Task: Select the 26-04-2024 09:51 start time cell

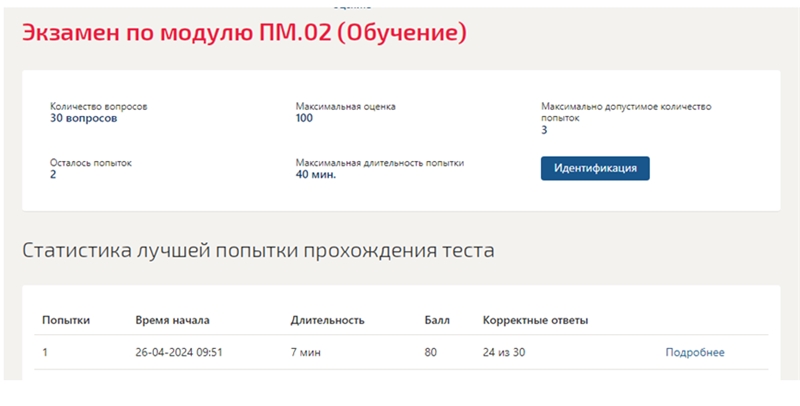Action: 179,352
